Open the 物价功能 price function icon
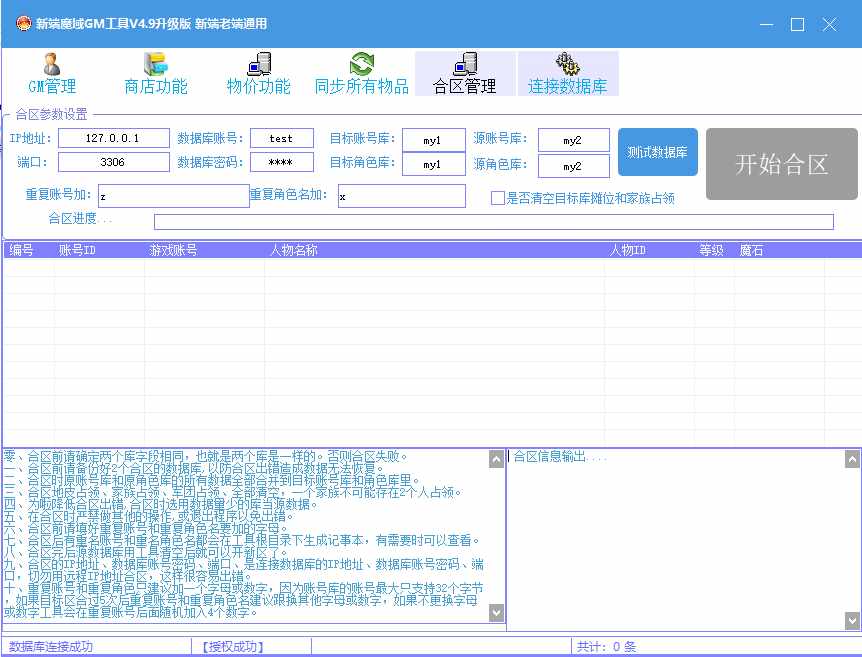Screen dimensions: 862x657 (x=258, y=74)
